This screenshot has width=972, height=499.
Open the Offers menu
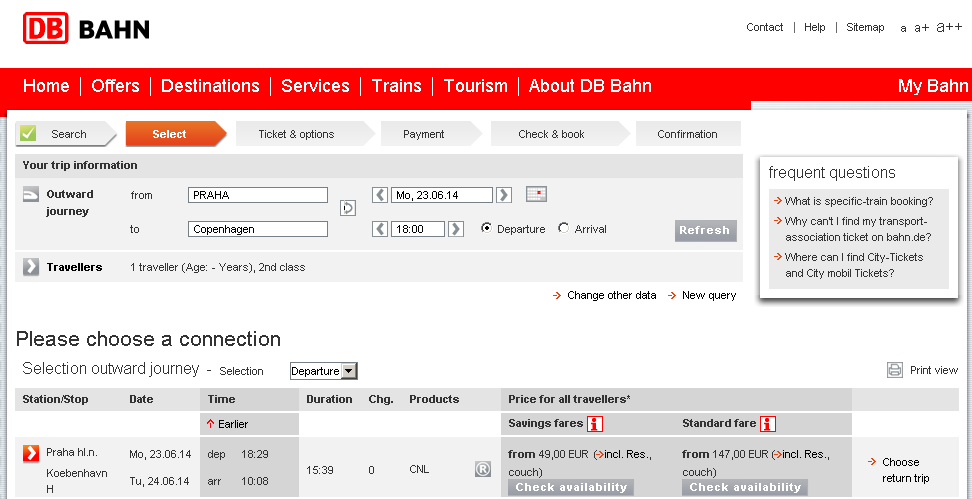115,86
